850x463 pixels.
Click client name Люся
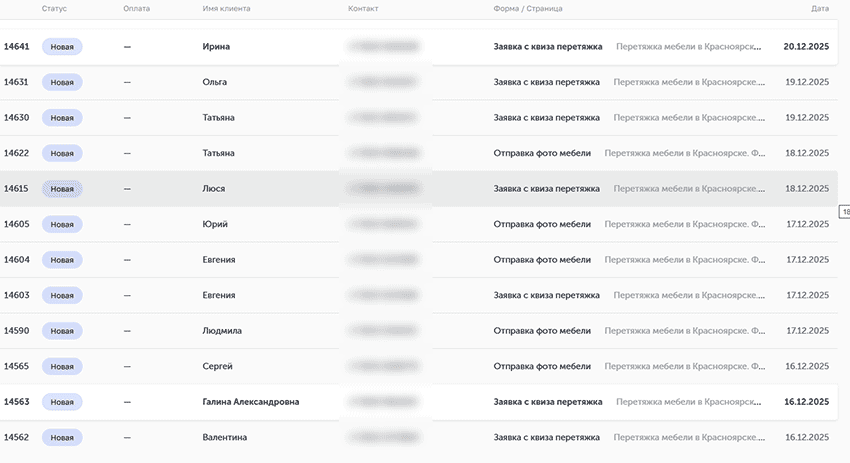pos(213,188)
